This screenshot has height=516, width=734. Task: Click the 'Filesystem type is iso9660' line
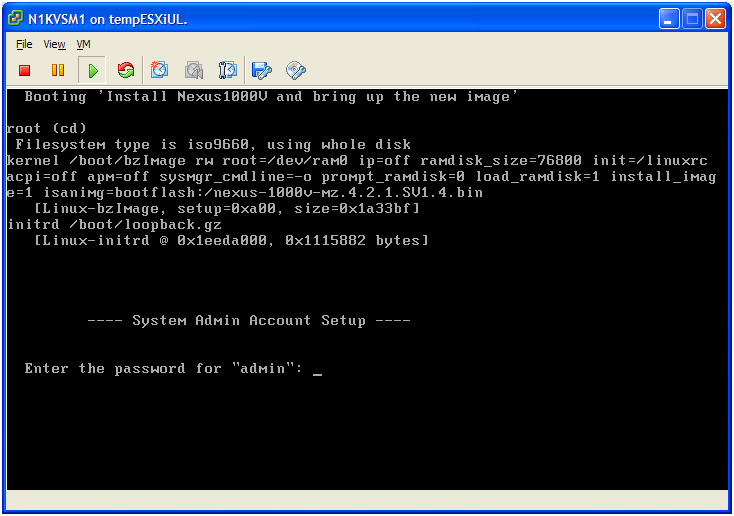(213, 144)
